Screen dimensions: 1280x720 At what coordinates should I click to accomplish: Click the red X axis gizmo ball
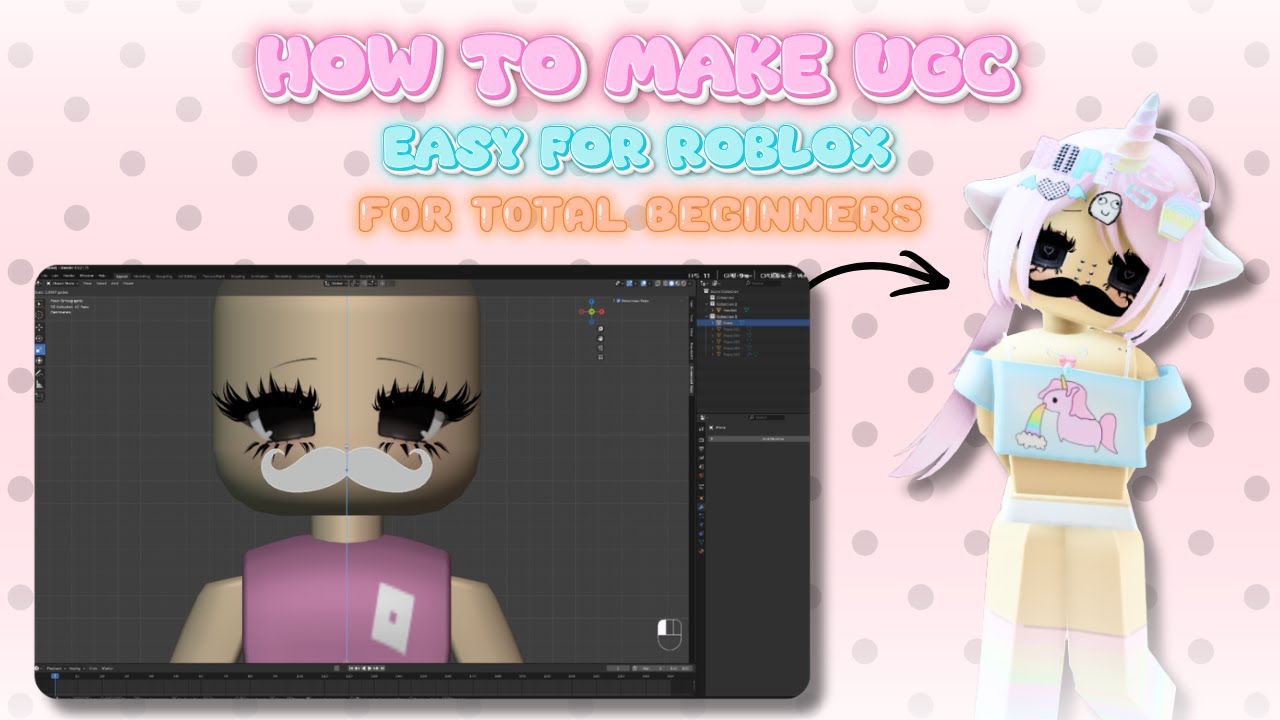pos(601,312)
